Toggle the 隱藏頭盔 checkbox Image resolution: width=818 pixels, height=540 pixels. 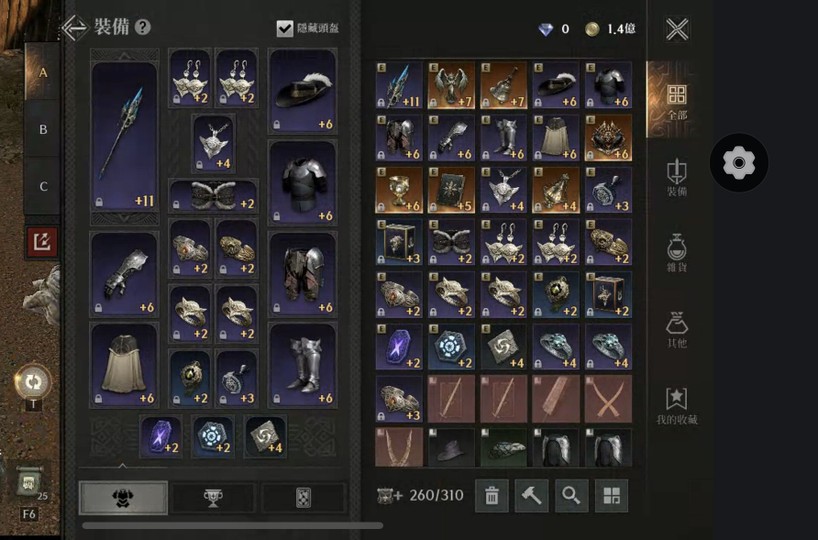[x=285, y=28]
